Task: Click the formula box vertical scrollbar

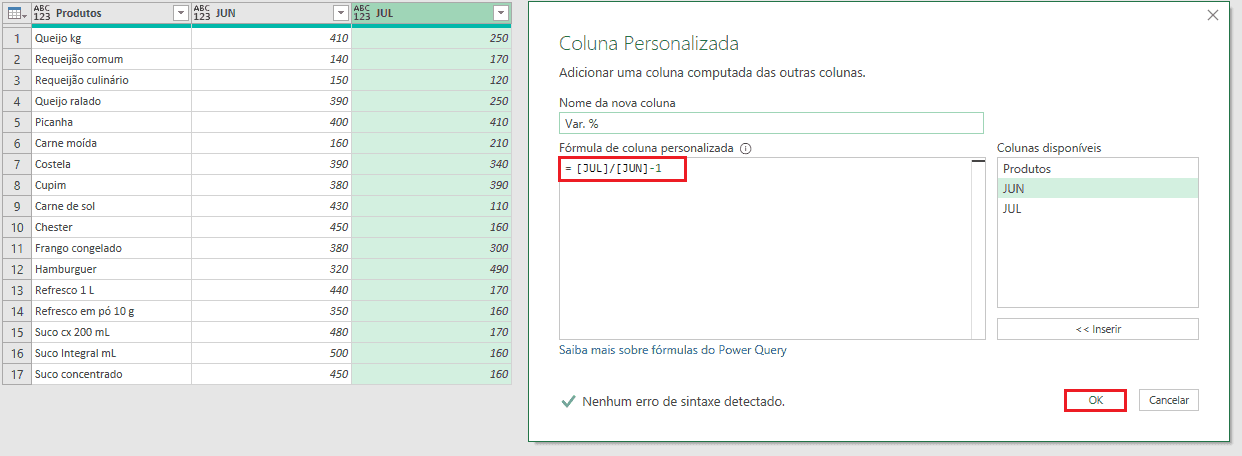Action: coord(978,249)
